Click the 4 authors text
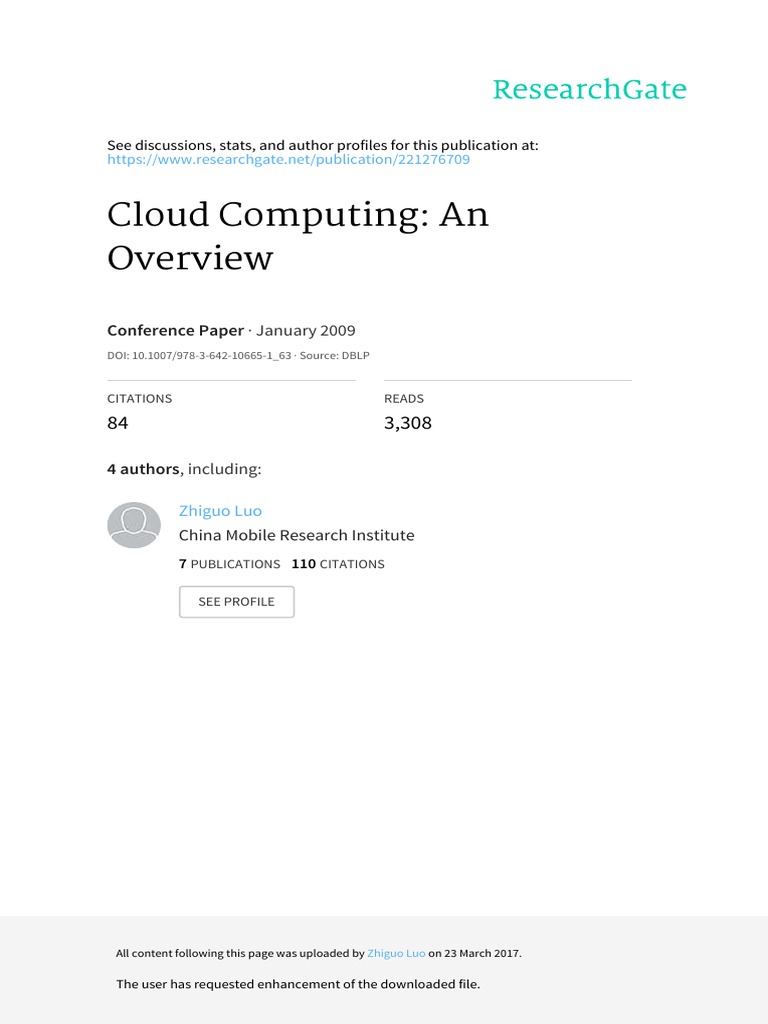This screenshot has height=1024, width=768. coord(143,468)
